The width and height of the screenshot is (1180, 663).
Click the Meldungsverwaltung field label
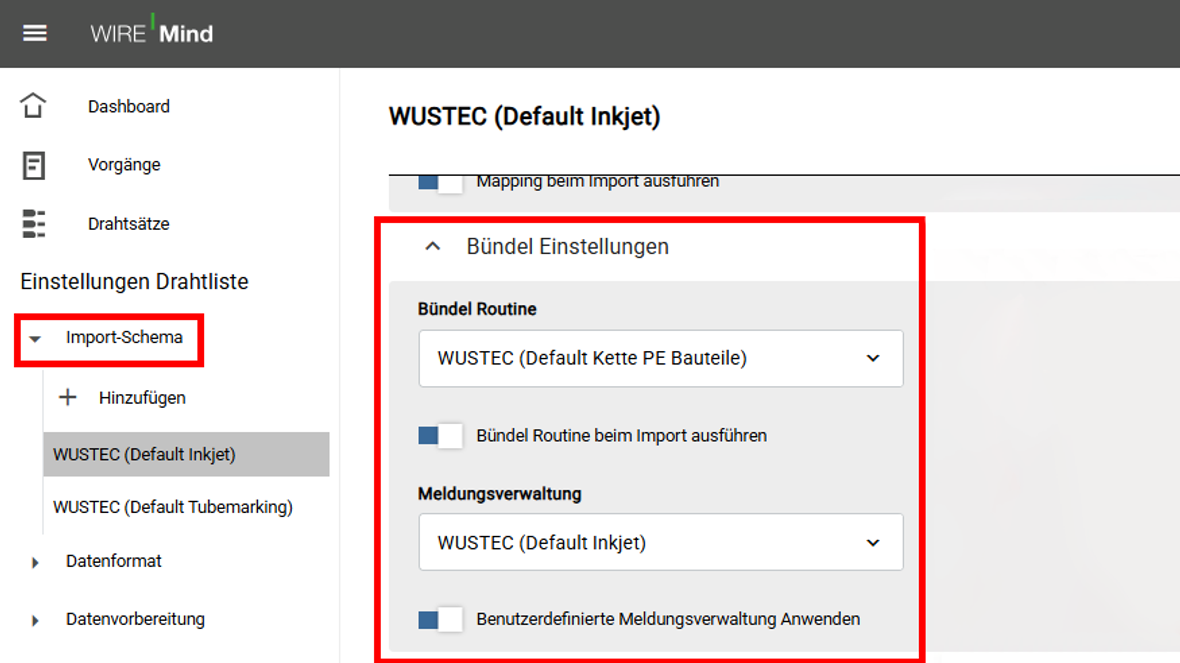pyautogui.click(x=500, y=494)
